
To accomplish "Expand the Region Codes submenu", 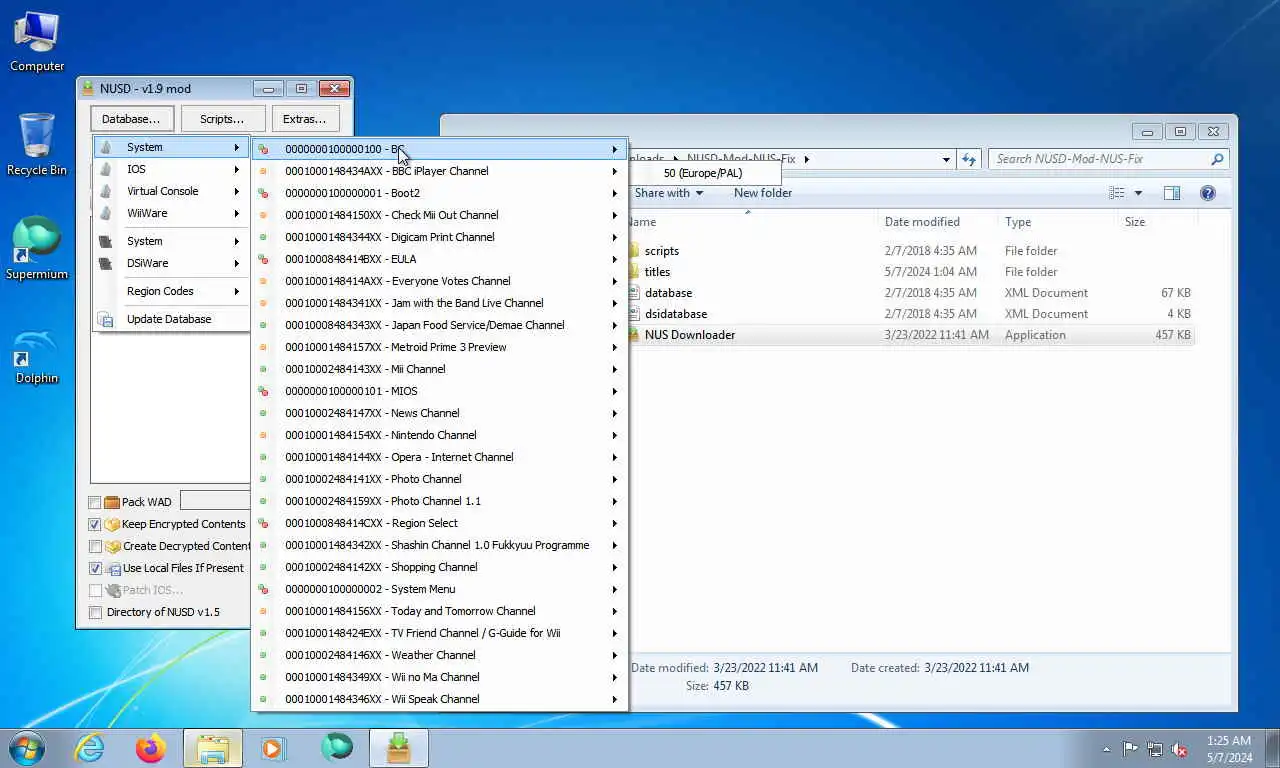I will [x=171, y=291].
